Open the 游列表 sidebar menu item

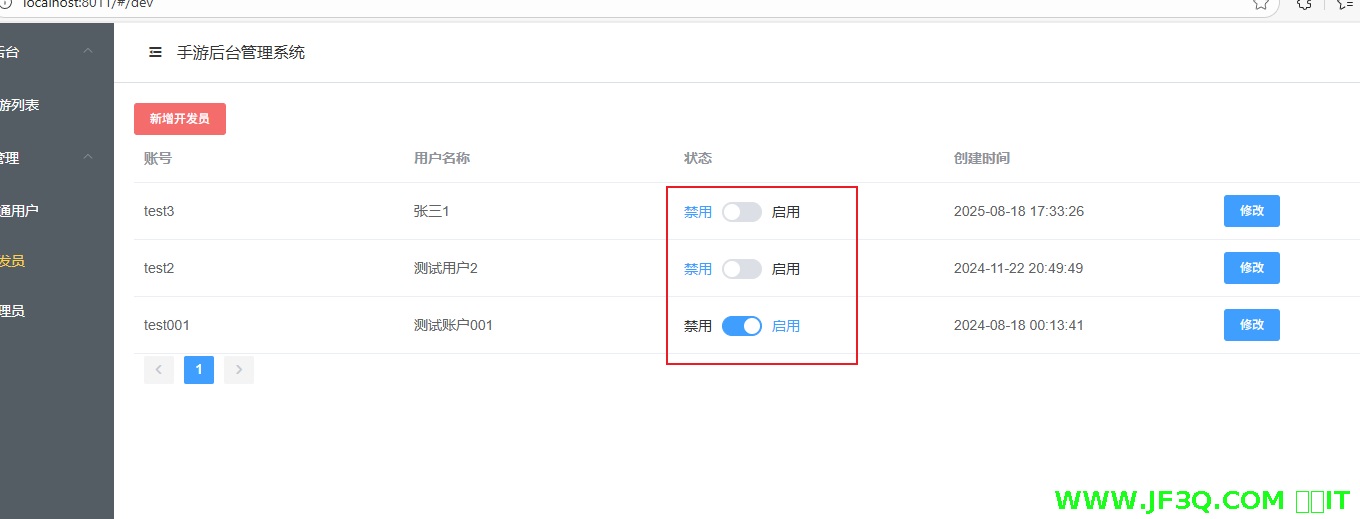tap(20, 105)
